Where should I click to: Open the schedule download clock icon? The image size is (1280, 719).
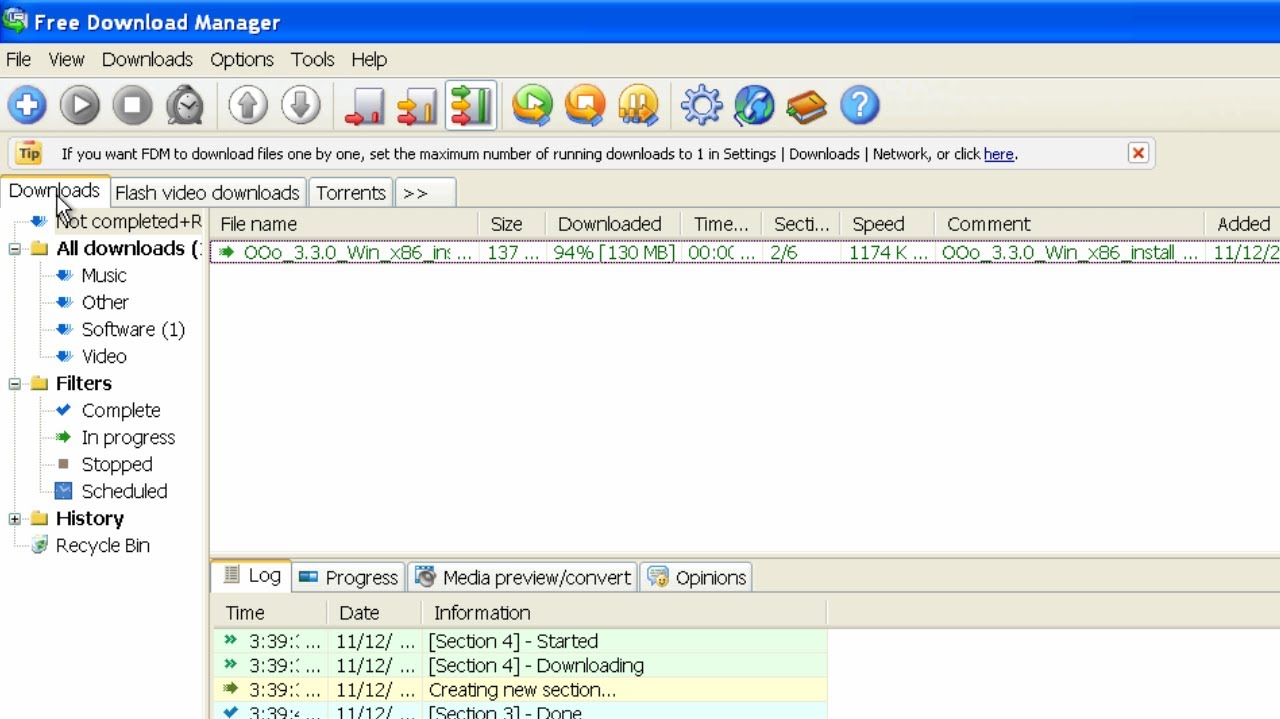coord(185,105)
